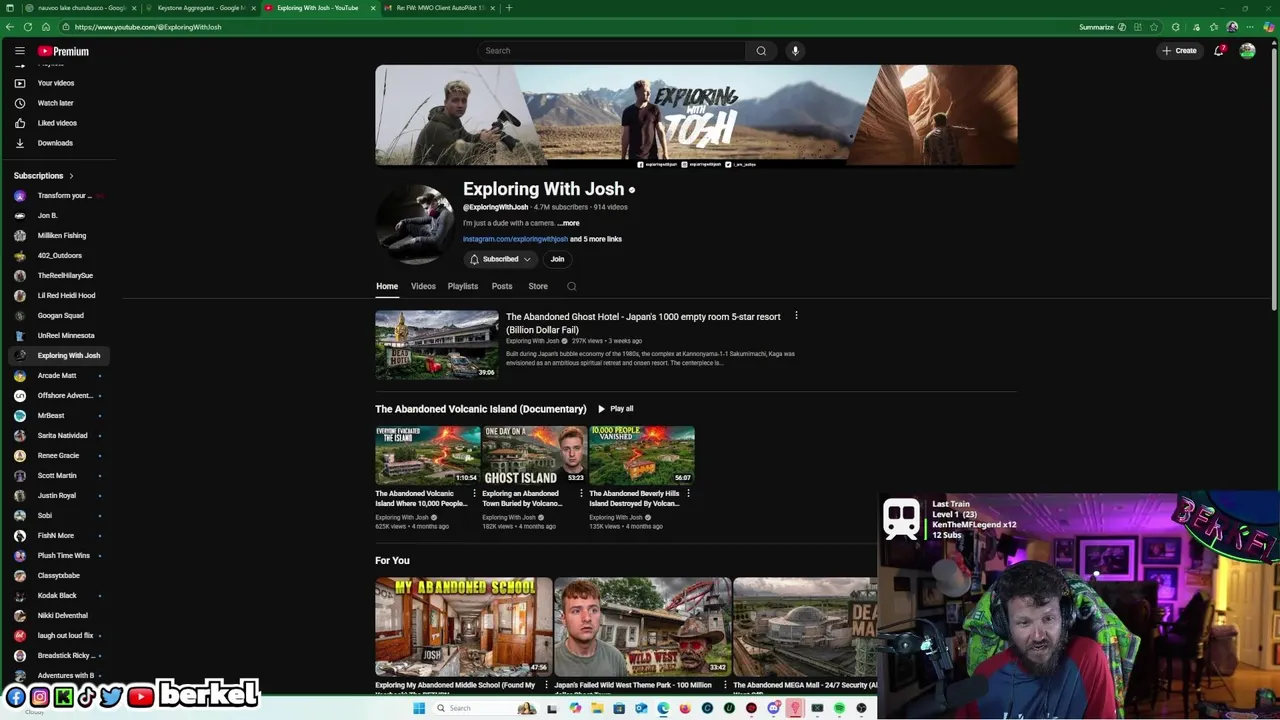
Task: Switch to the channel Home tab
Action: click(387, 286)
